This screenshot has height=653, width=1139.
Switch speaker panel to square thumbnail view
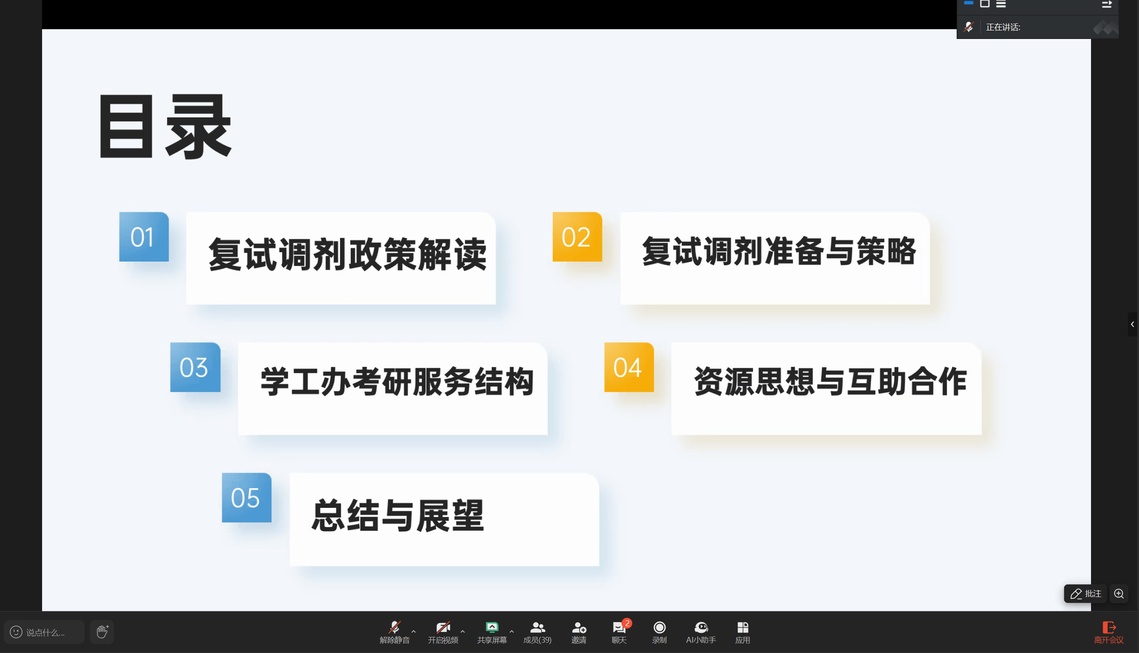(x=985, y=4)
